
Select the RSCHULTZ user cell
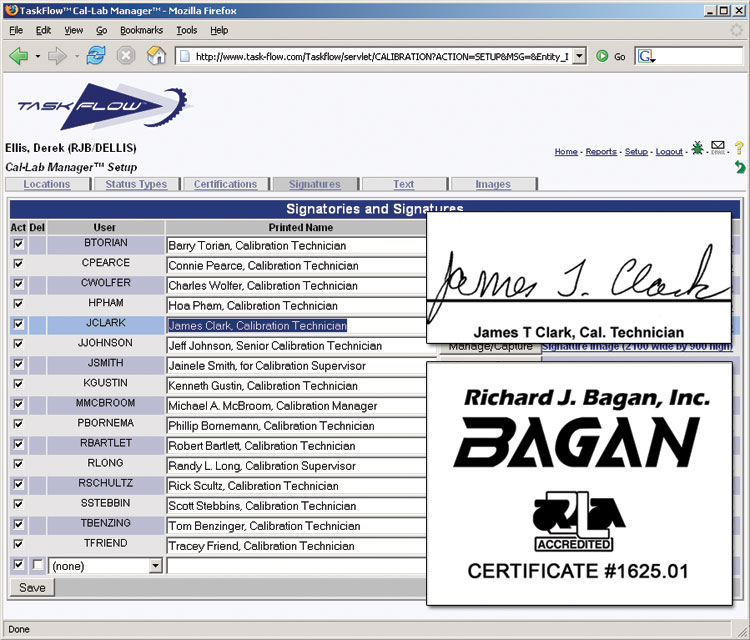[x=105, y=484]
